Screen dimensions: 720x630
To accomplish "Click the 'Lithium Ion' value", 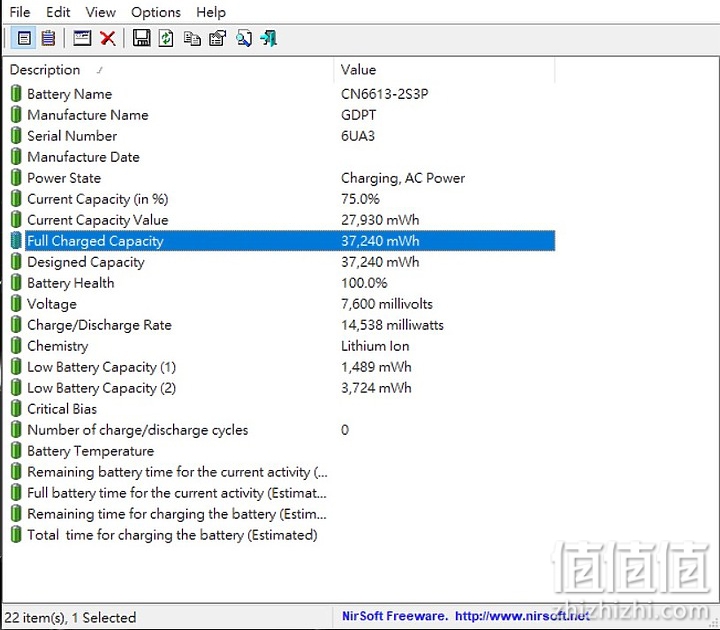I will pos(375,346).
